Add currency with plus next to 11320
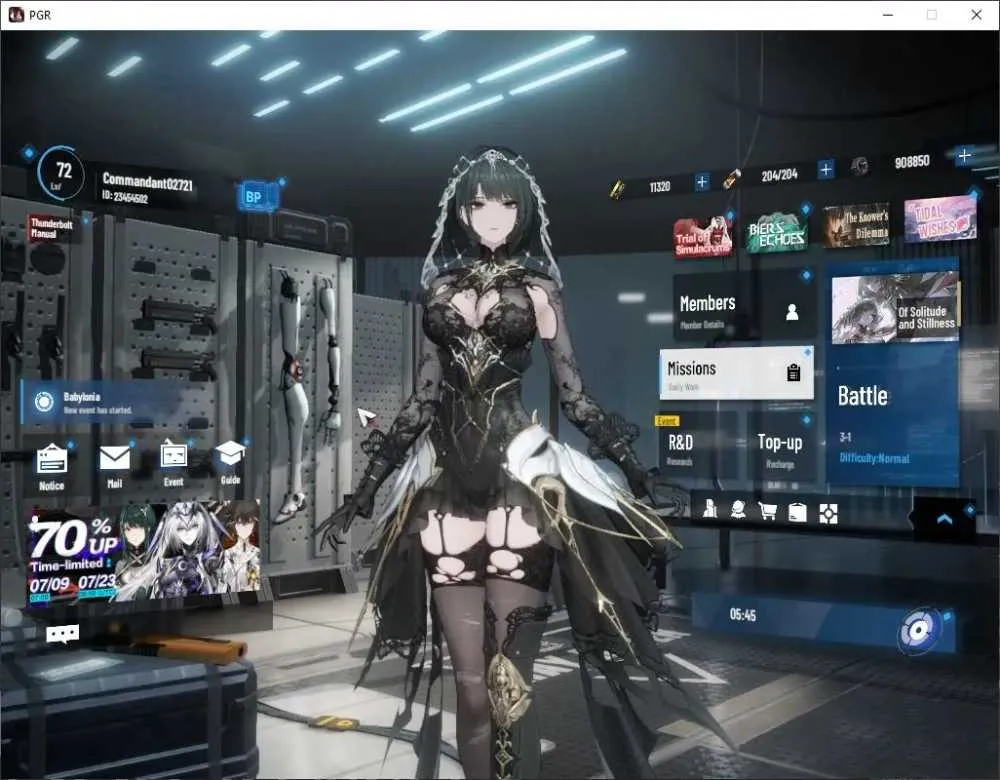1000x780 pixels. [x=702, y=182]
